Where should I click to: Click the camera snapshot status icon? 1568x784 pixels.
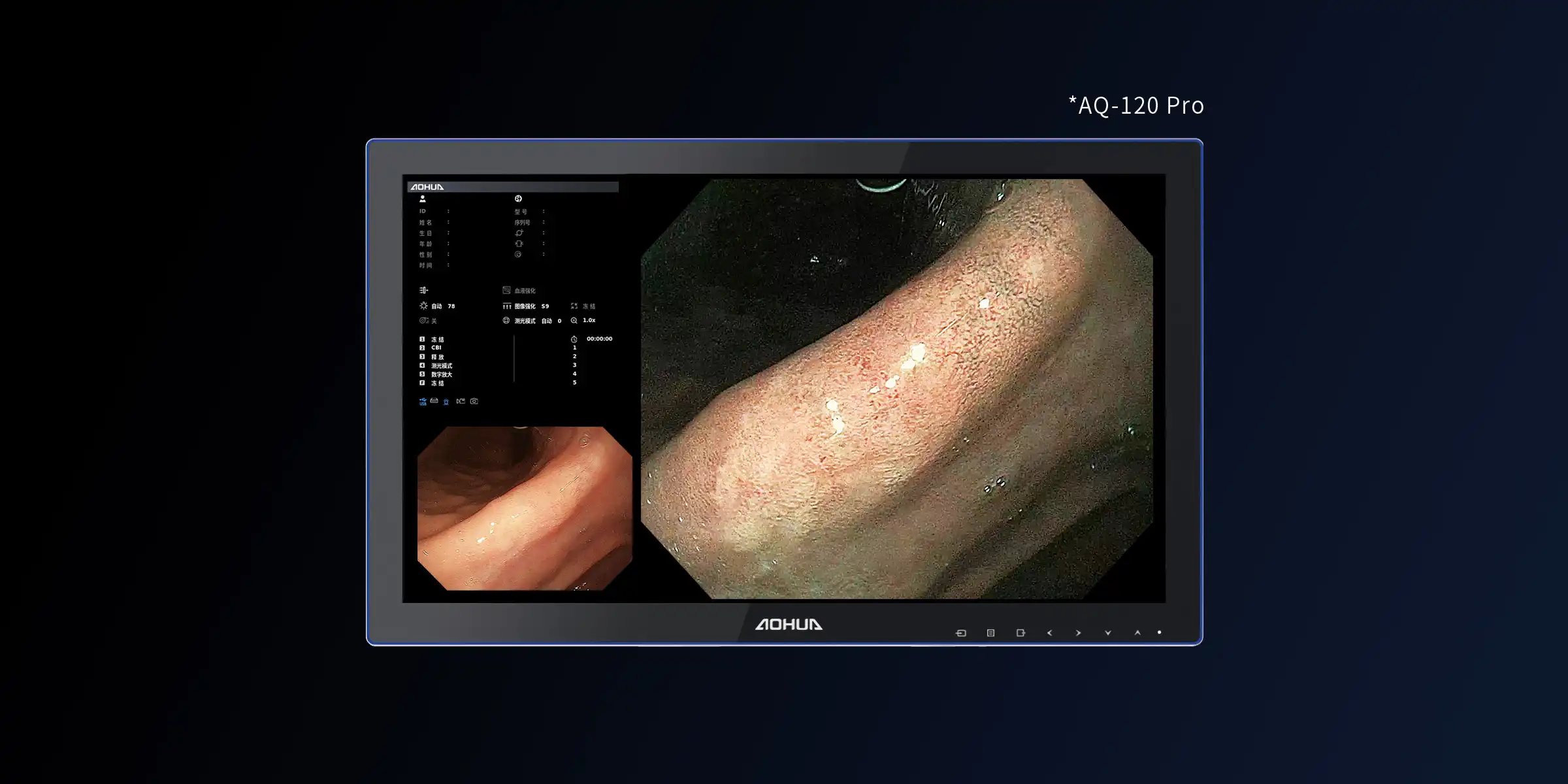(x=474, y=401)
